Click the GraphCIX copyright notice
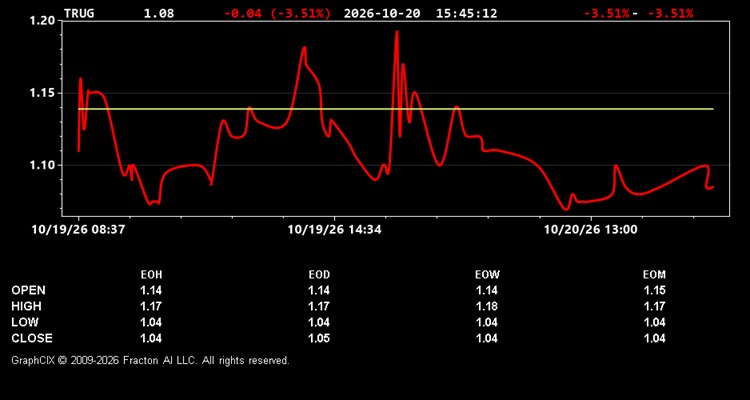The image size is (750, 400). 150,360
